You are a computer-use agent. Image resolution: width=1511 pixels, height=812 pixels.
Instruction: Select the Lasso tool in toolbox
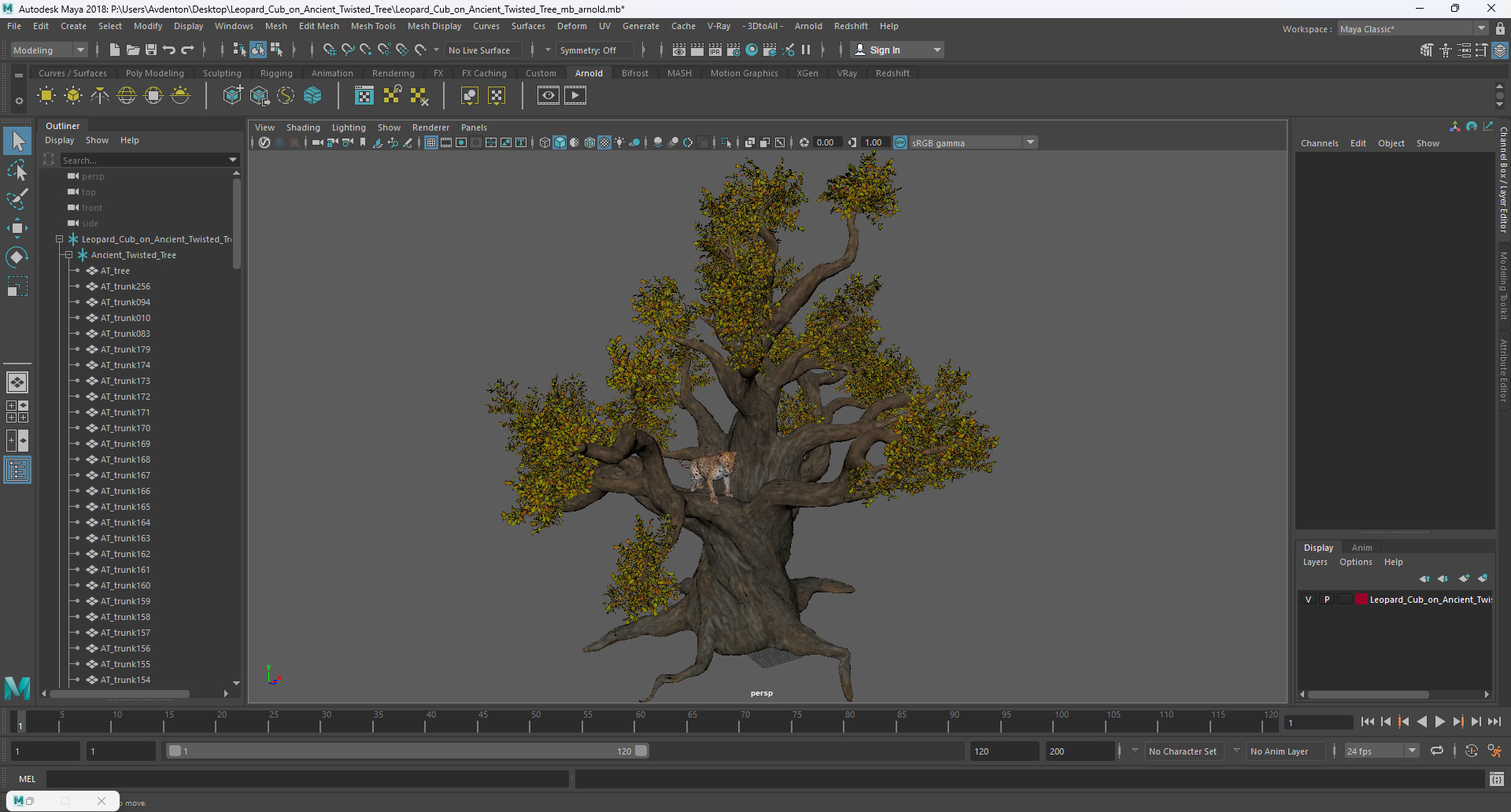[x=17, y=170]
